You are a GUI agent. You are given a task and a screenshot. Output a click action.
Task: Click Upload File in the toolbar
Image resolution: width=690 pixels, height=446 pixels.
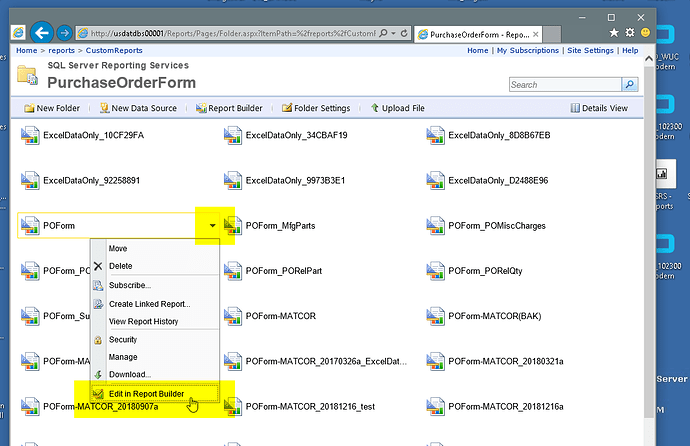tap(398, 108)
